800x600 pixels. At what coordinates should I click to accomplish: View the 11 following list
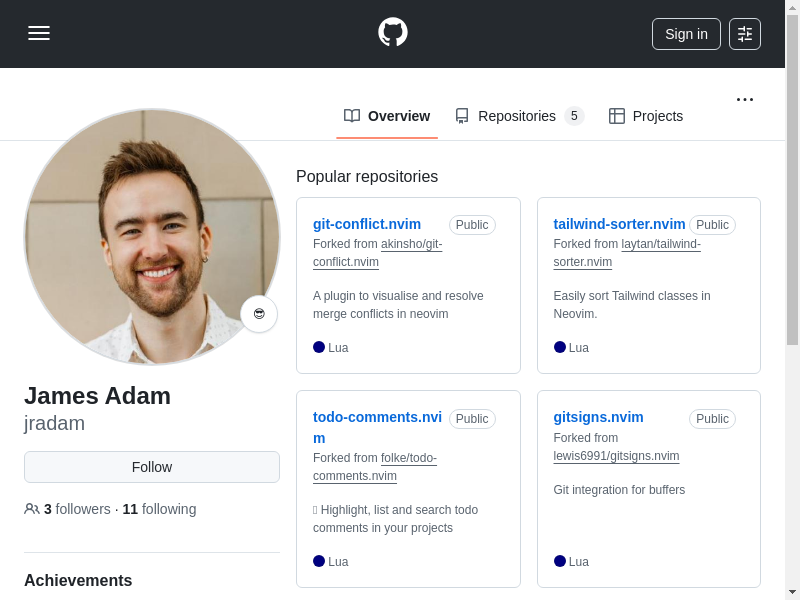coord(159,509)
